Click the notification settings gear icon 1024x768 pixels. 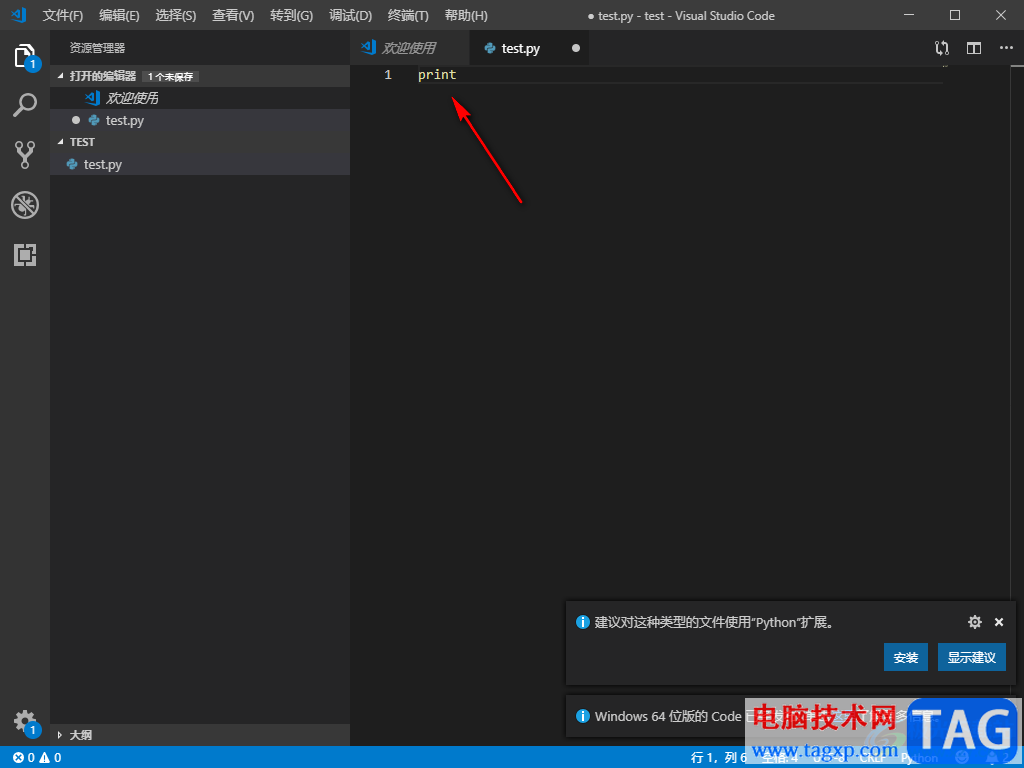[x=974, y=622]
